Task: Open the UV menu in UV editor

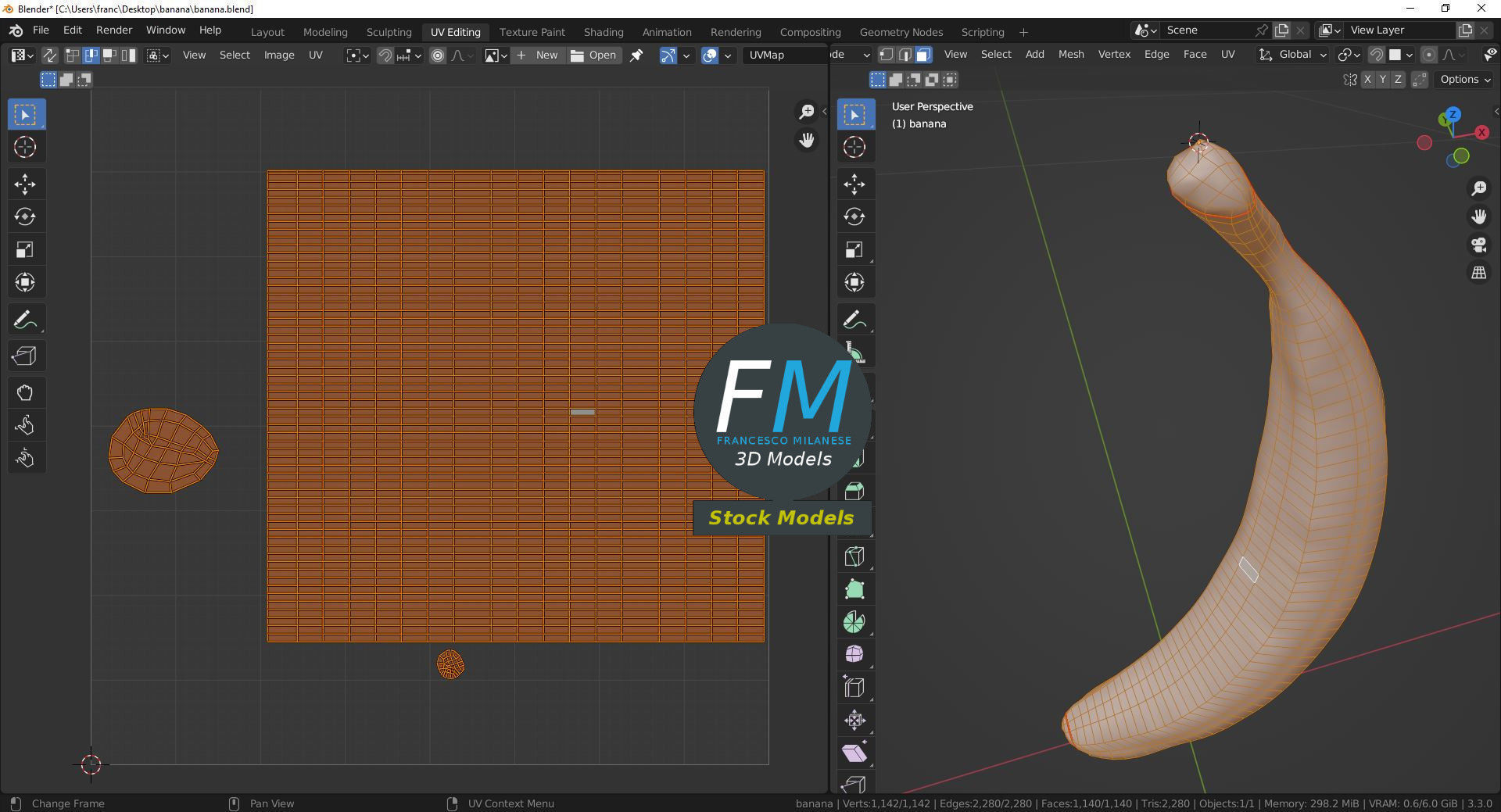Action: pos(316,55)
